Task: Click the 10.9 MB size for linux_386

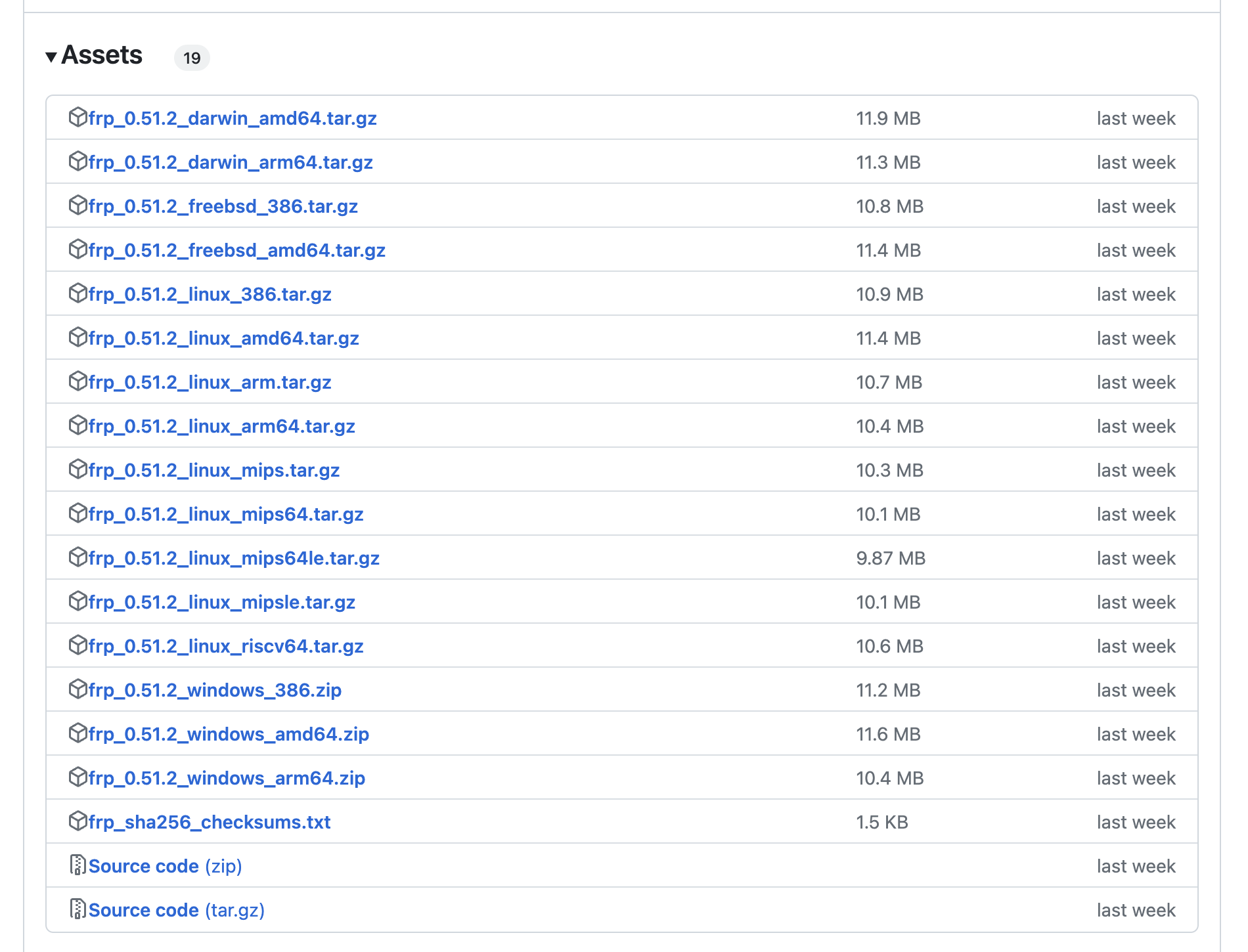Action: pos(890,294)
